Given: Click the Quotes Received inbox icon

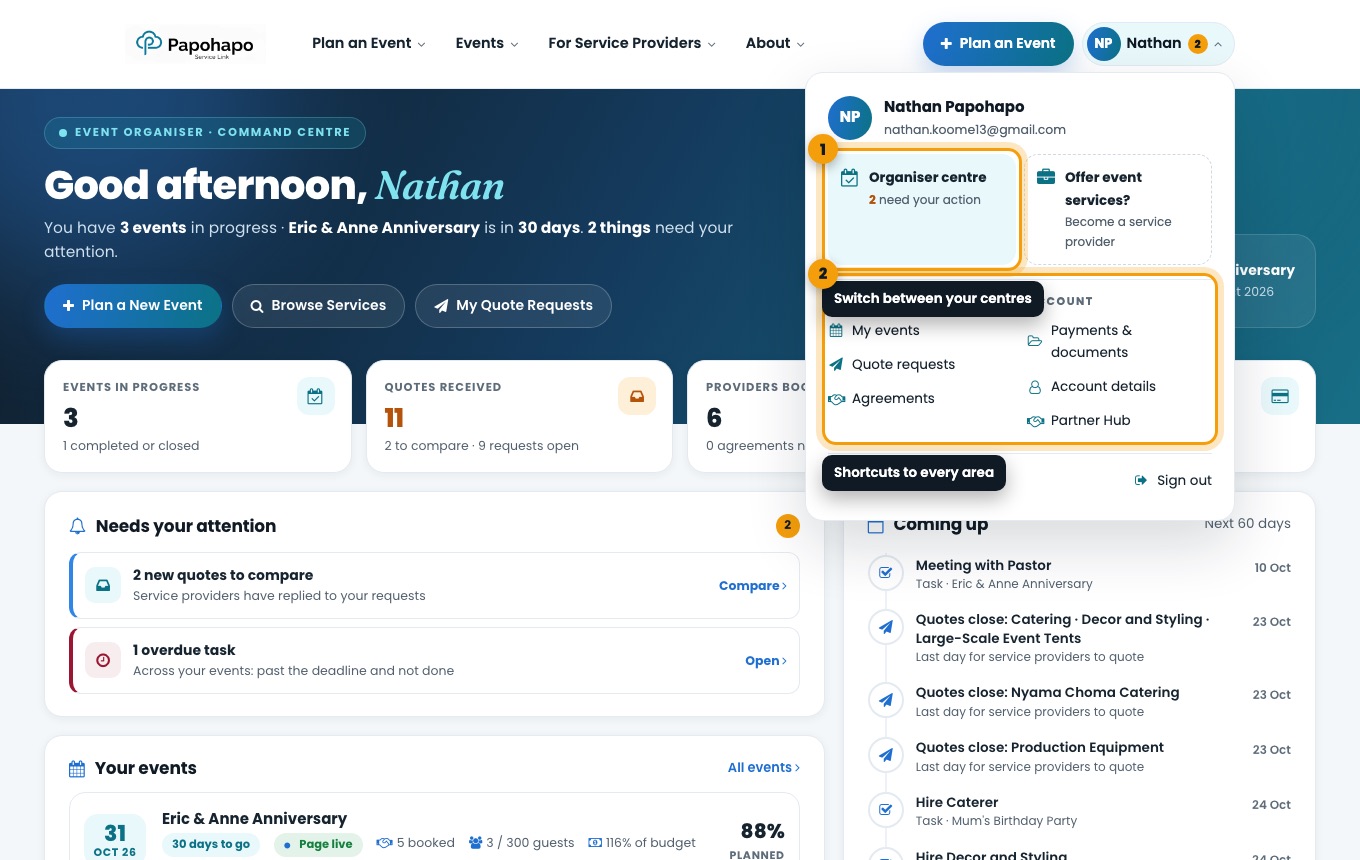Looking at the screenshot, I should point(637,397).
